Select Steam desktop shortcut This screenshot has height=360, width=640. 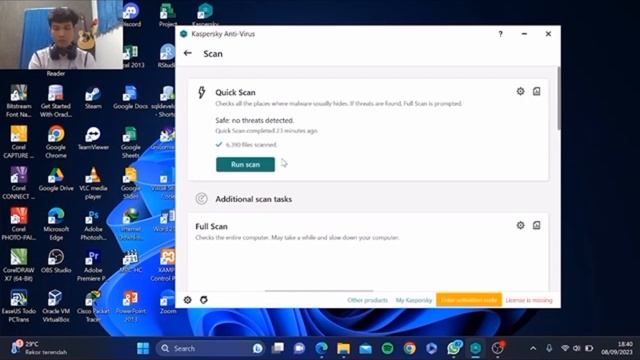pos(93,98)
